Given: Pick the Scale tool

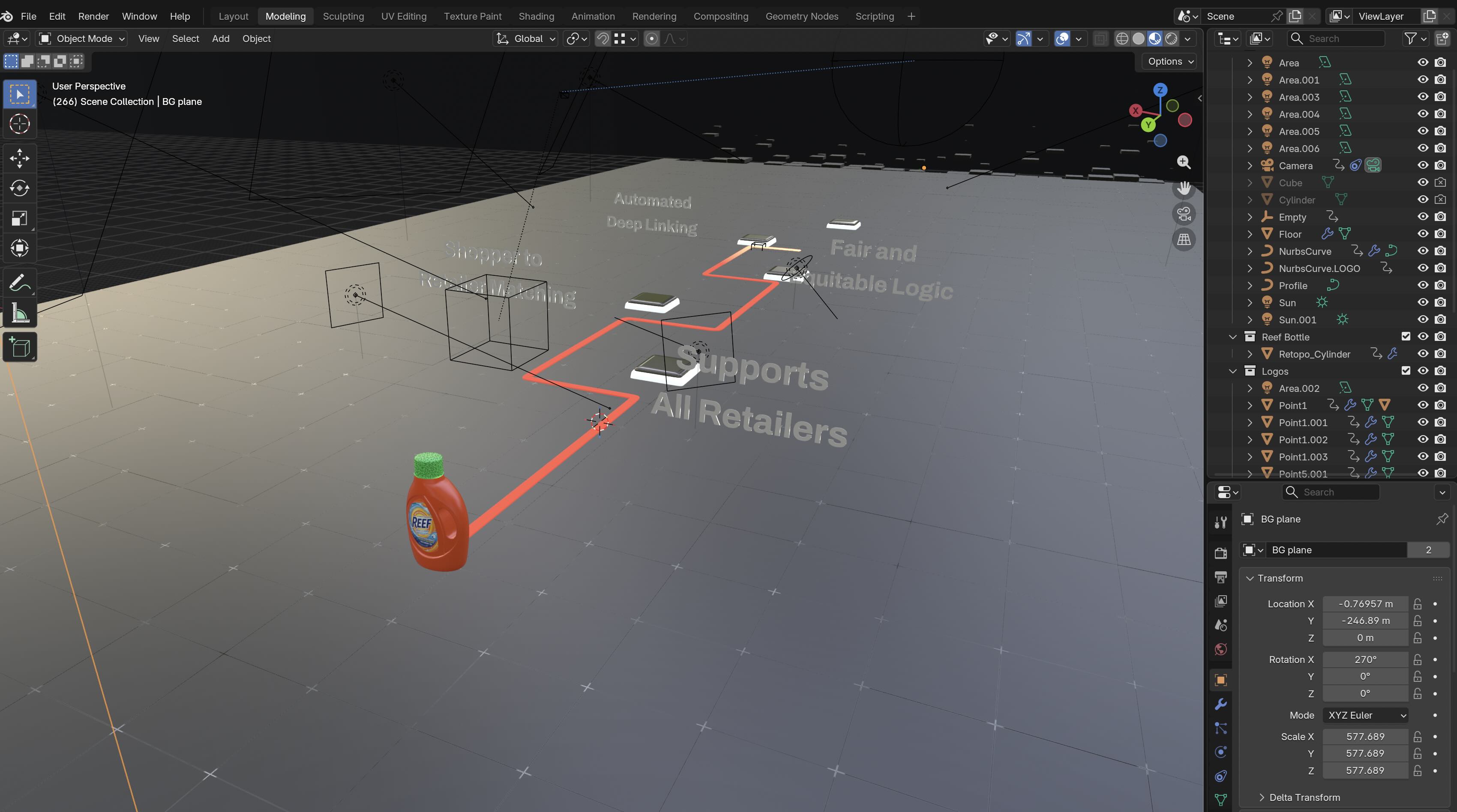Looking at the screenshot, I should [20, 218].
